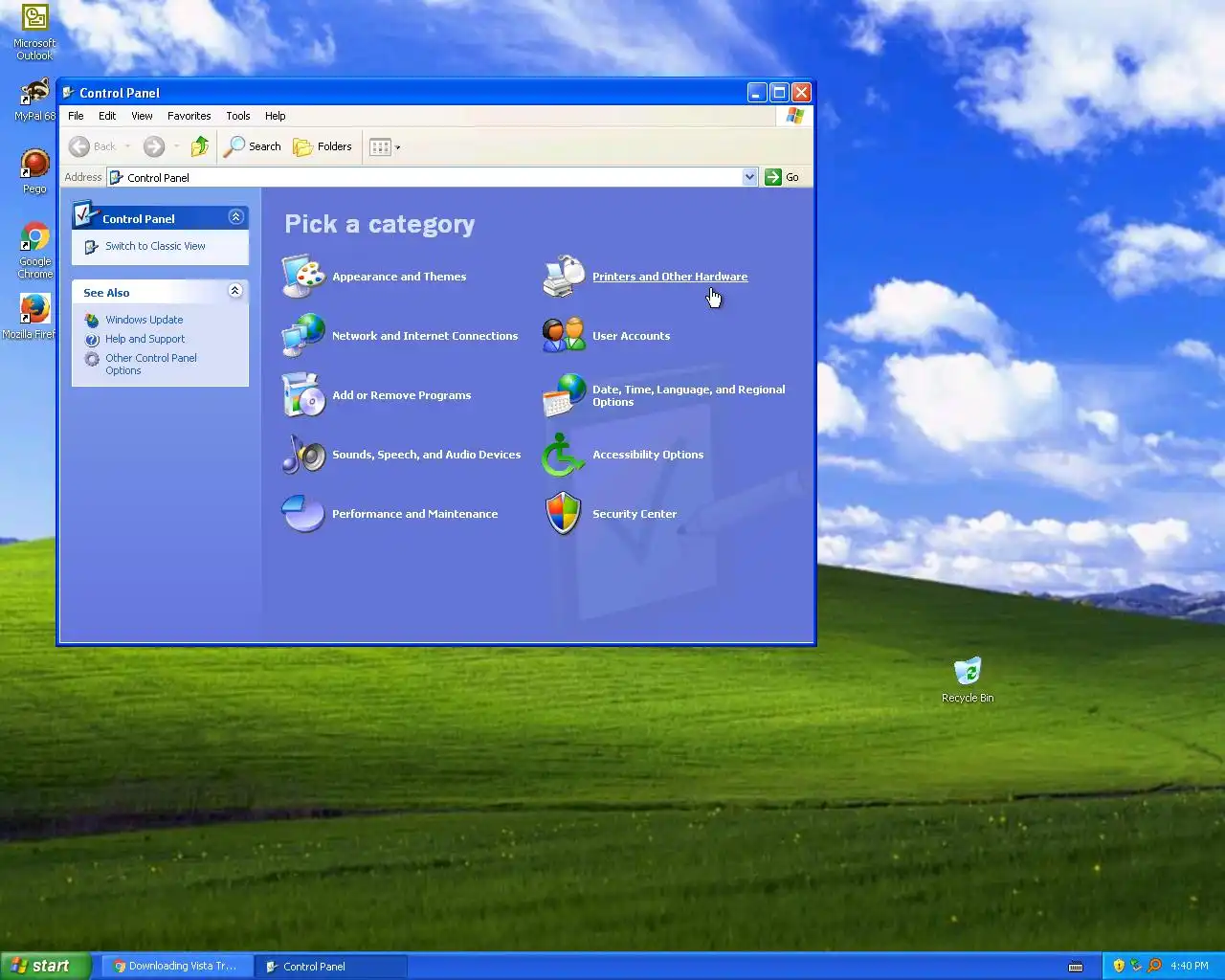Select the Pego desktop icon
Viewport: 1225px width, 980px height.
[34, 171]
